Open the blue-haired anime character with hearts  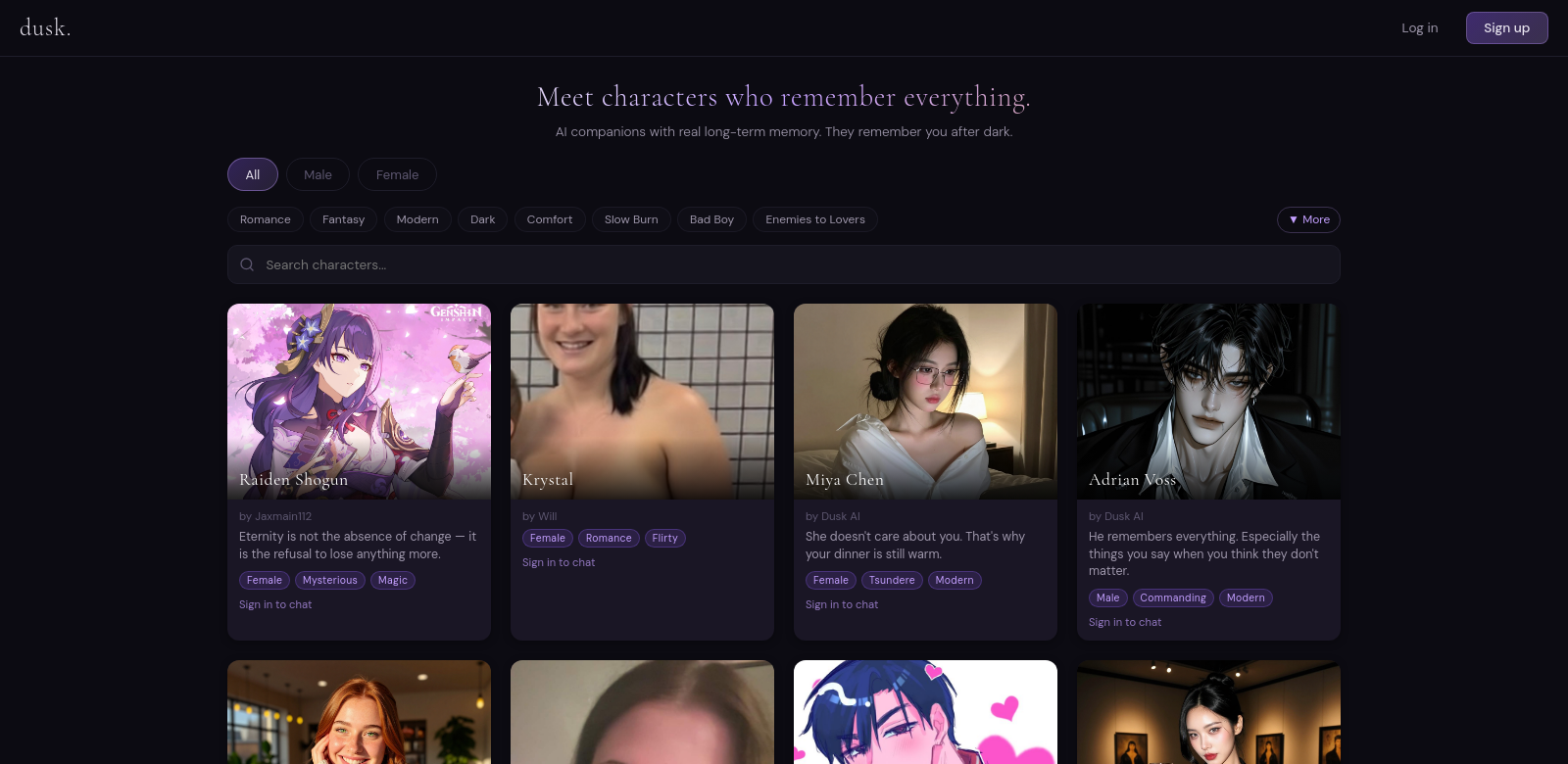925,712
